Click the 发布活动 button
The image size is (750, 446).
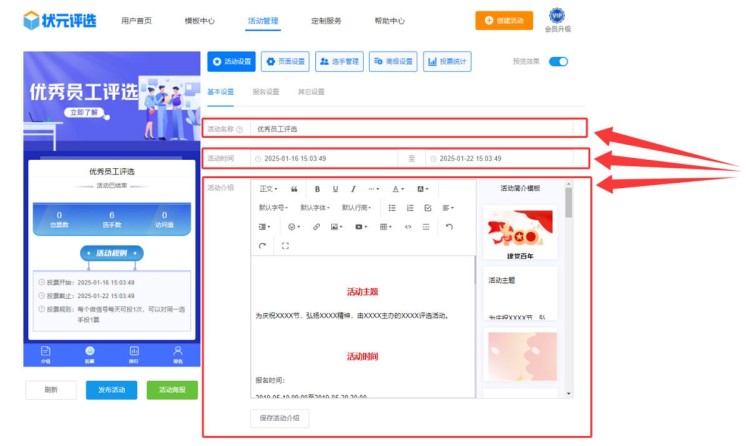(x=112, y=390)
